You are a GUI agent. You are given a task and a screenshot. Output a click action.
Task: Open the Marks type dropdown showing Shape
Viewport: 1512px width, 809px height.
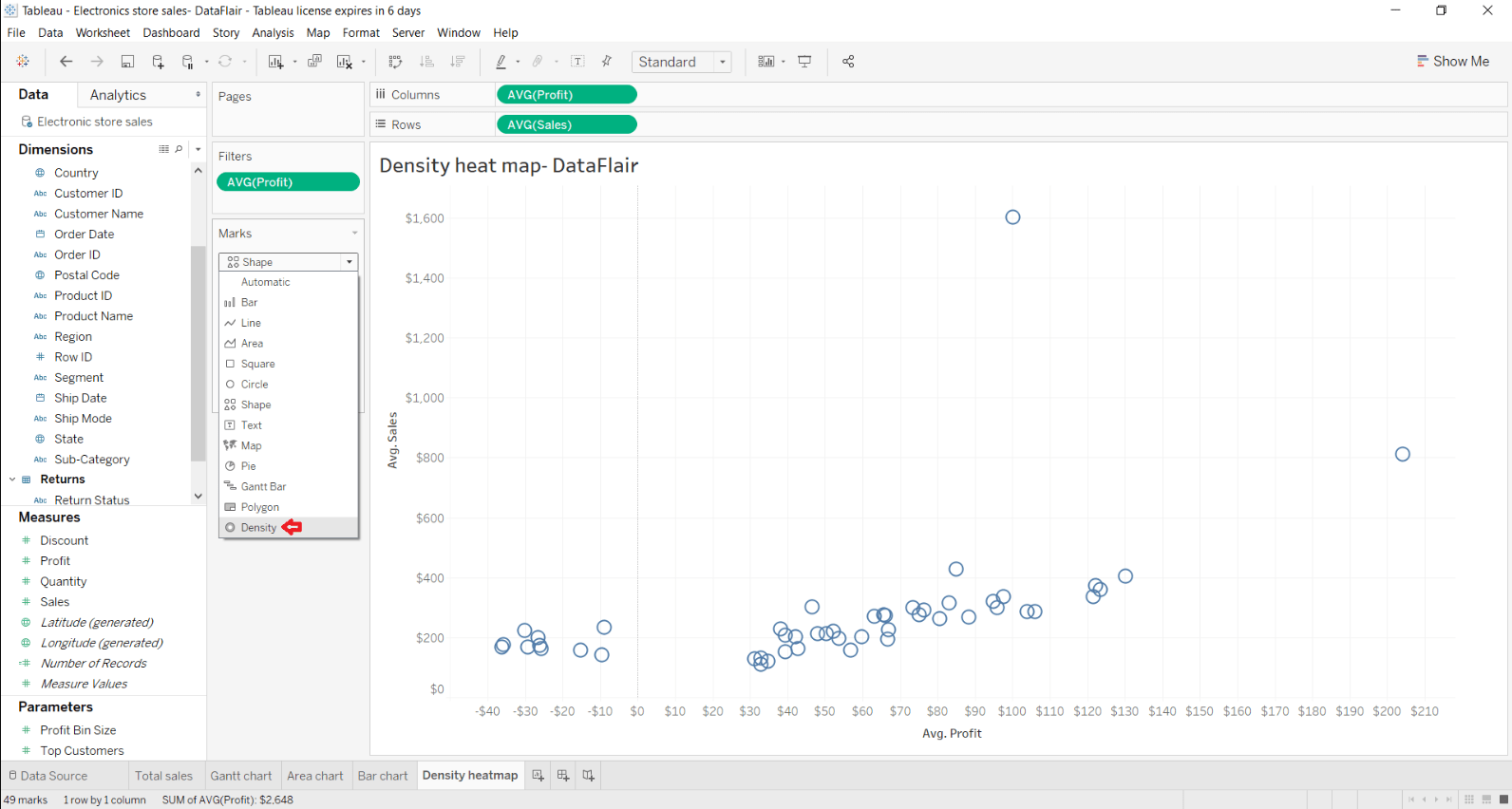tap(289, 262)
